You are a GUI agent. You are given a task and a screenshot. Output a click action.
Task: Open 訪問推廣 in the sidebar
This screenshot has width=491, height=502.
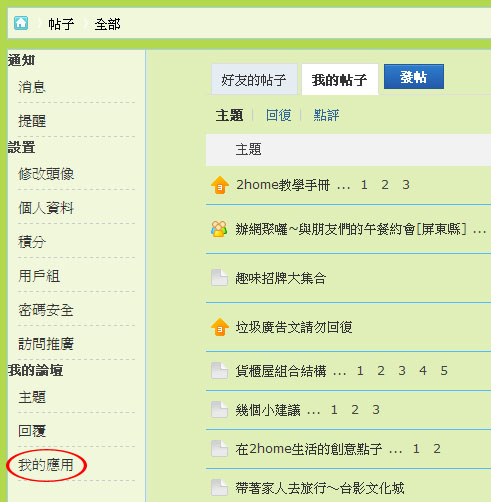click(46, 344)
